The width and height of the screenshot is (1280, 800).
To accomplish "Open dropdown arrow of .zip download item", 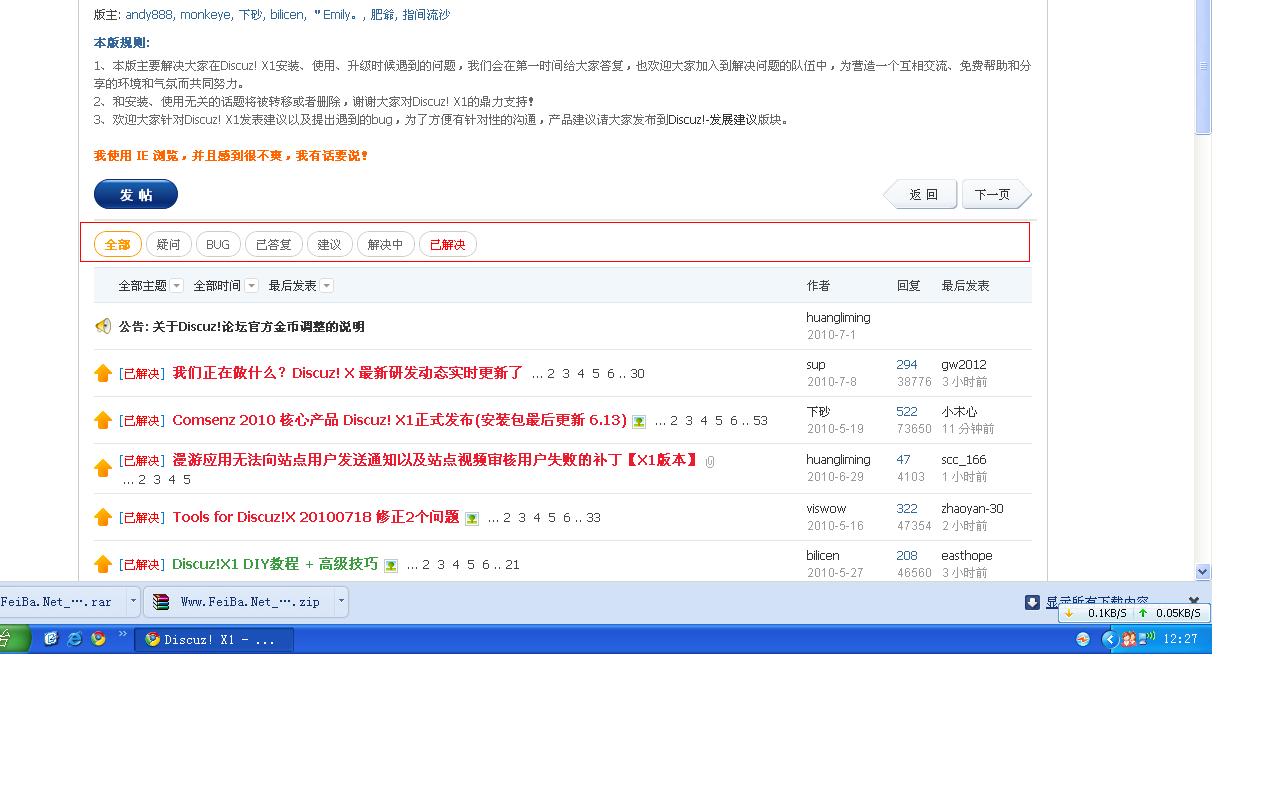I will click(x=341, y=602).
